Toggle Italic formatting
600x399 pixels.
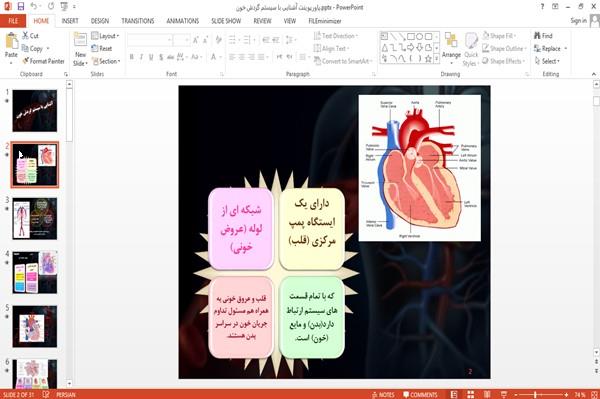141,57
